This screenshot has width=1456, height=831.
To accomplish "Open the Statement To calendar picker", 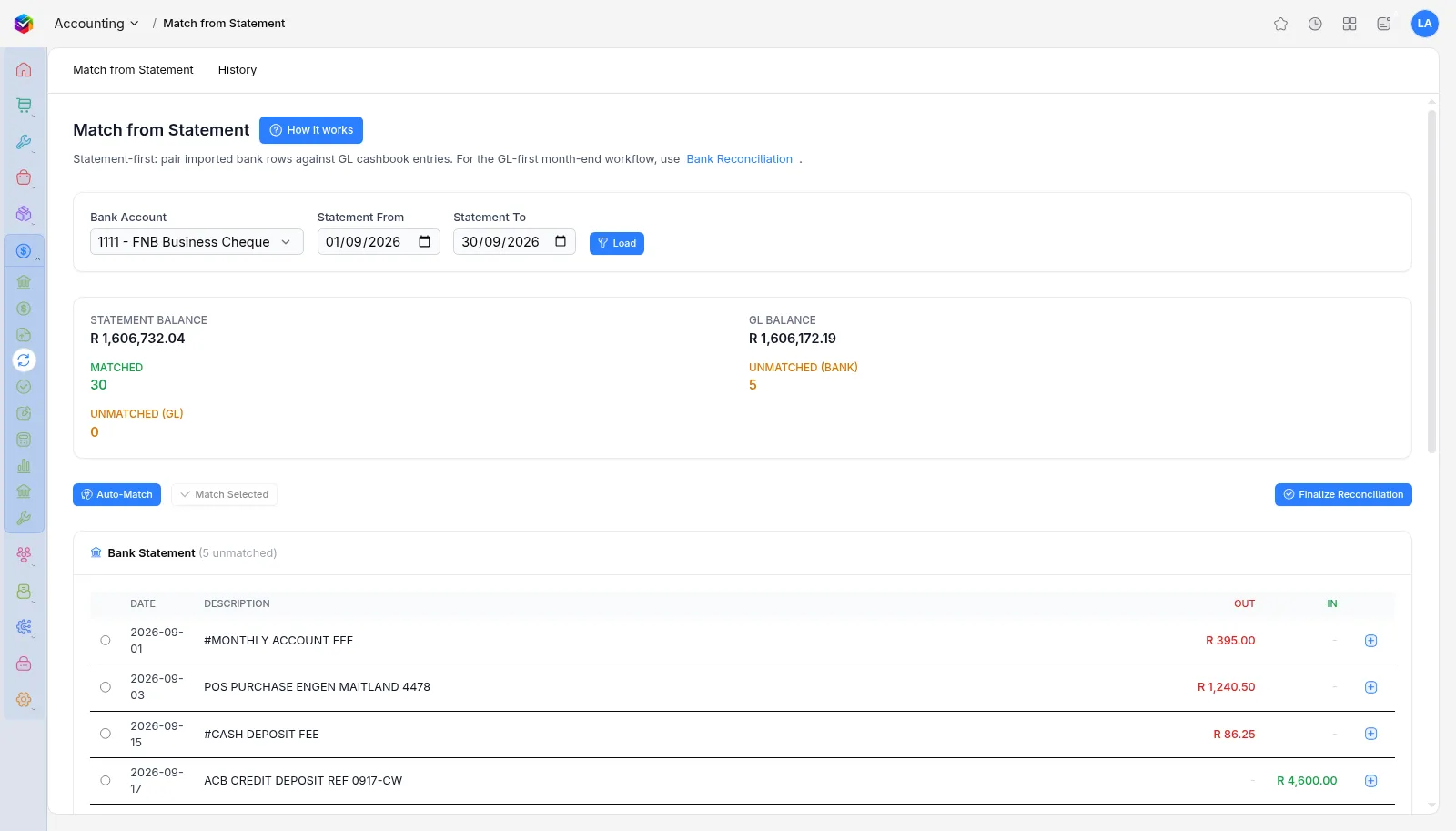I will (561, 242).
